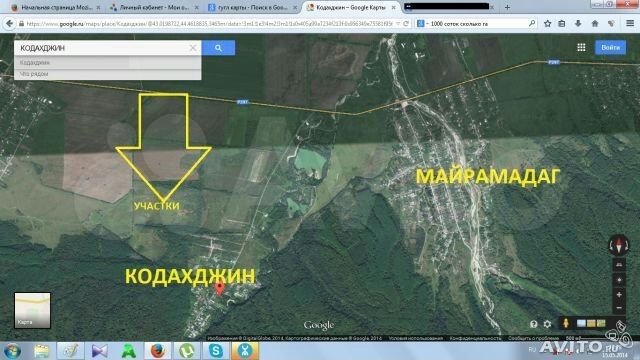Zoom in with the plus button
The width and height of the screenshot is (640, 360).
click(619, 295)
